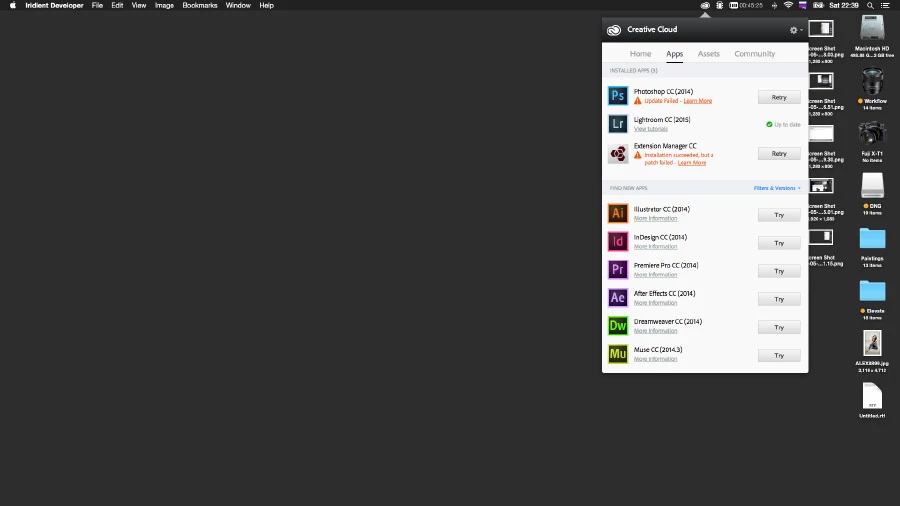The height and width of the screenshot is (506, 900).
Task: Try Dreamweaver CC (2014)
Action: 779,327
